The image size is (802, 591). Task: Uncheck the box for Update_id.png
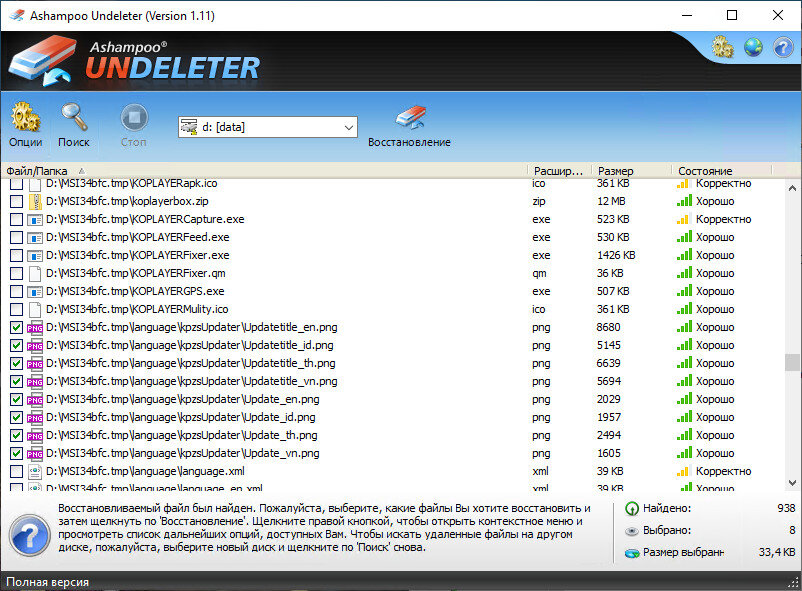point(16,418)
